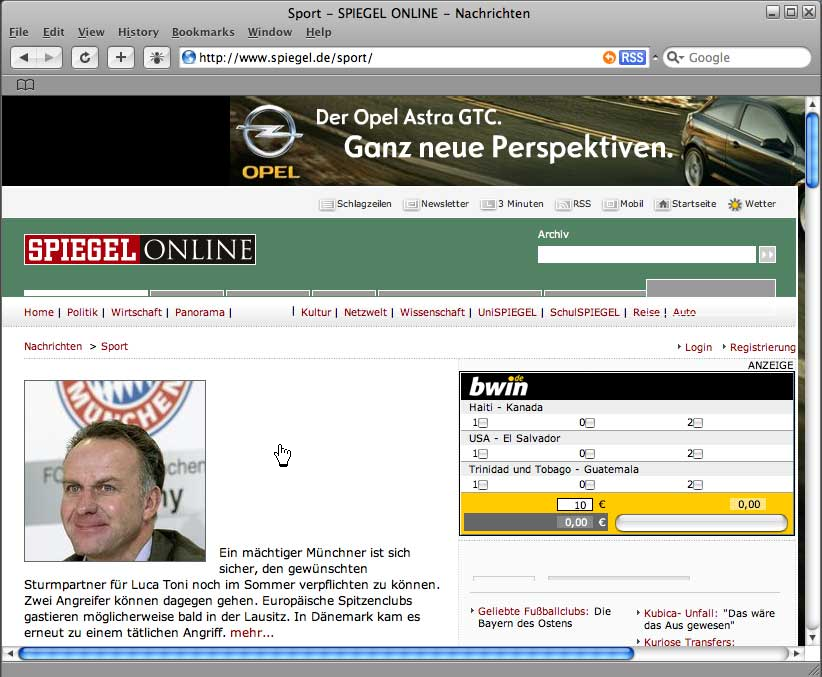Click the bwin logo in the ad
This screenshot has width=822, height=677.
(498, 386)
